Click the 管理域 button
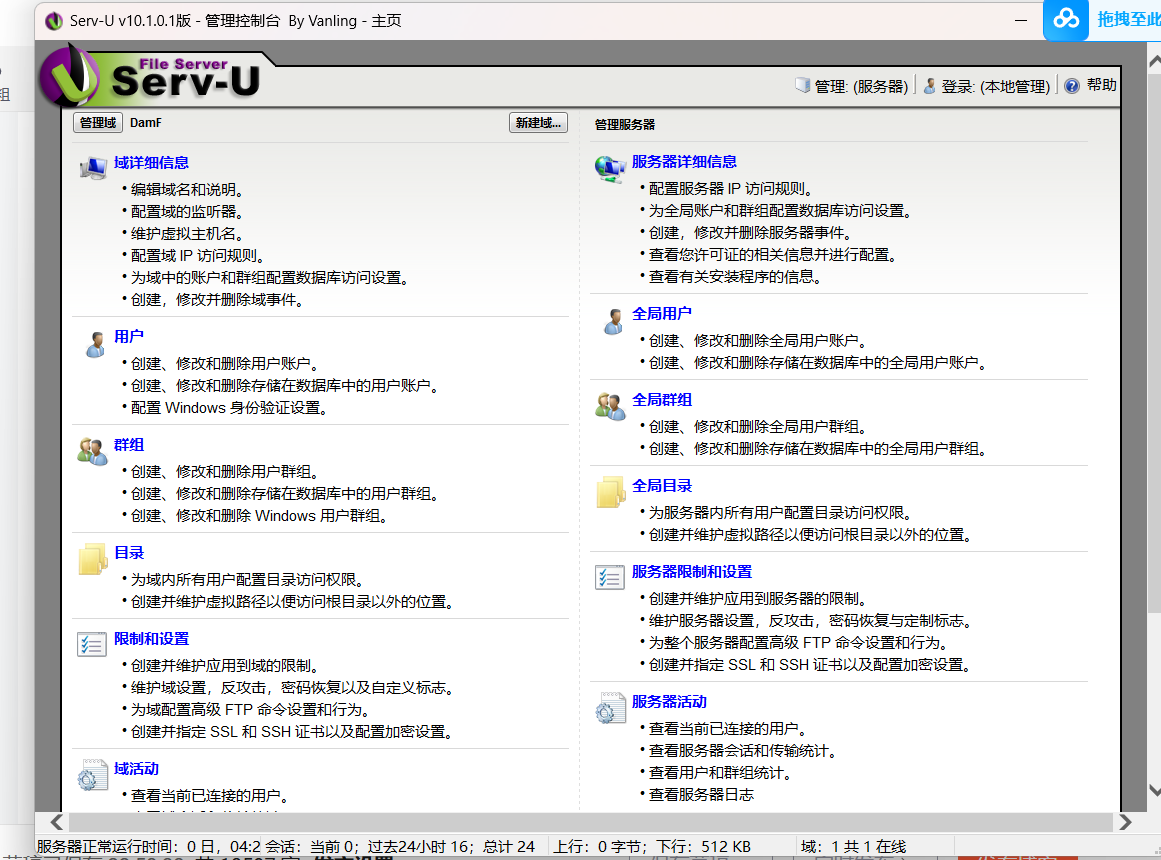The height and width of the screenshot is (860, 1161). click(x=98, y=123)
